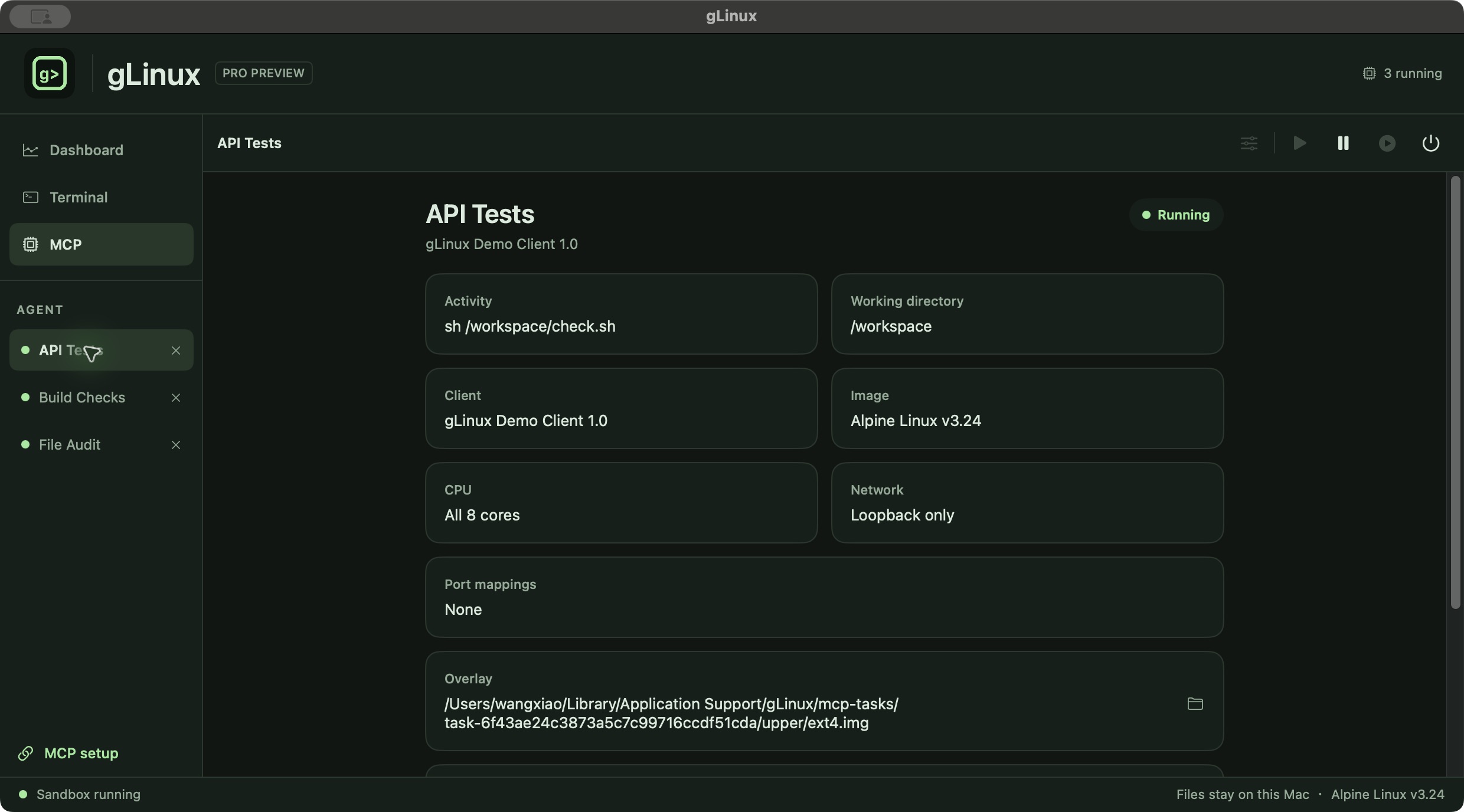1464x812 pixels.
Task: Select the API Tests agent
Action: tap(101, 350)
